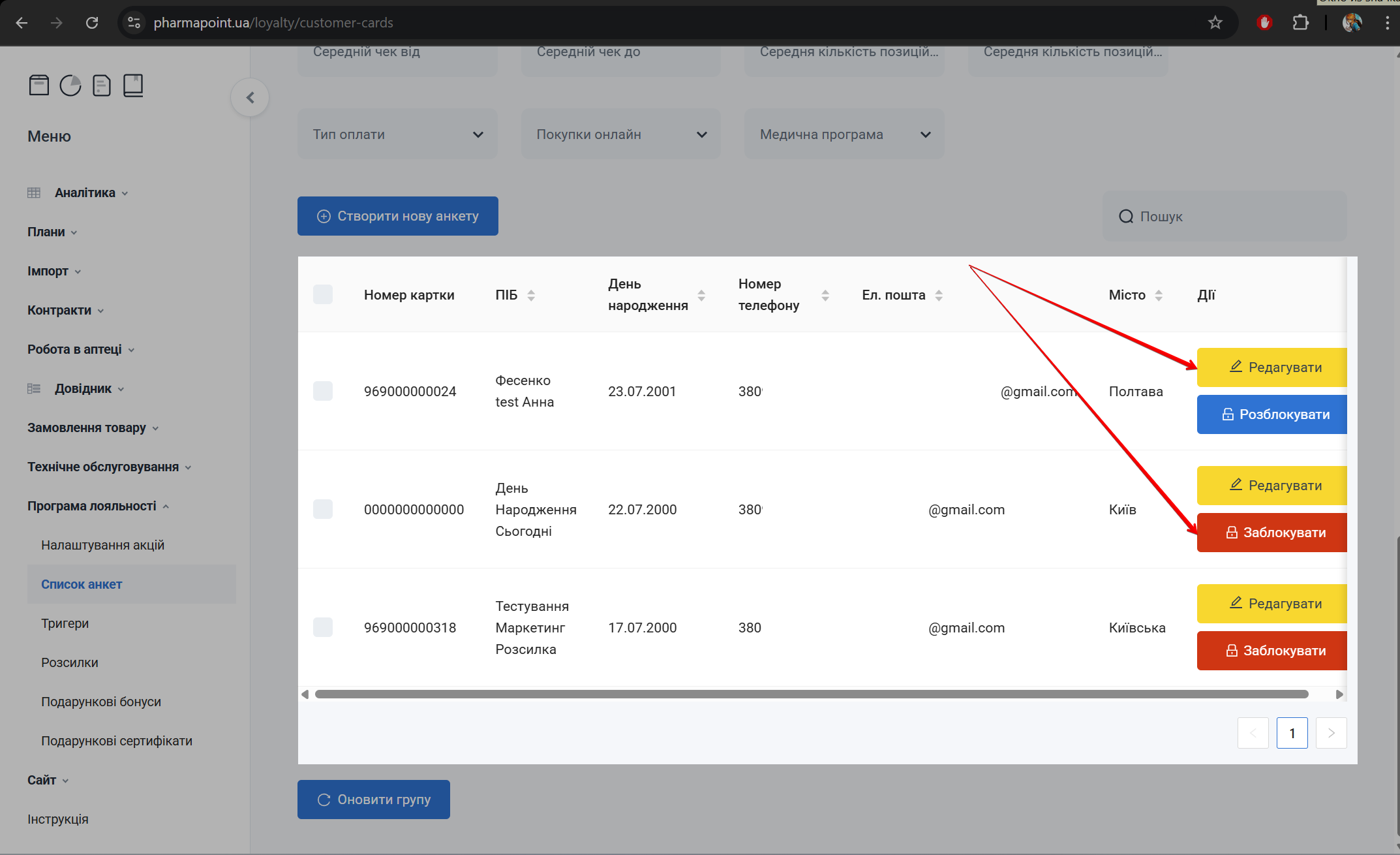Click the table's horizontal scrollbar
The image size is (1400, 855).
tap(812, 694)
